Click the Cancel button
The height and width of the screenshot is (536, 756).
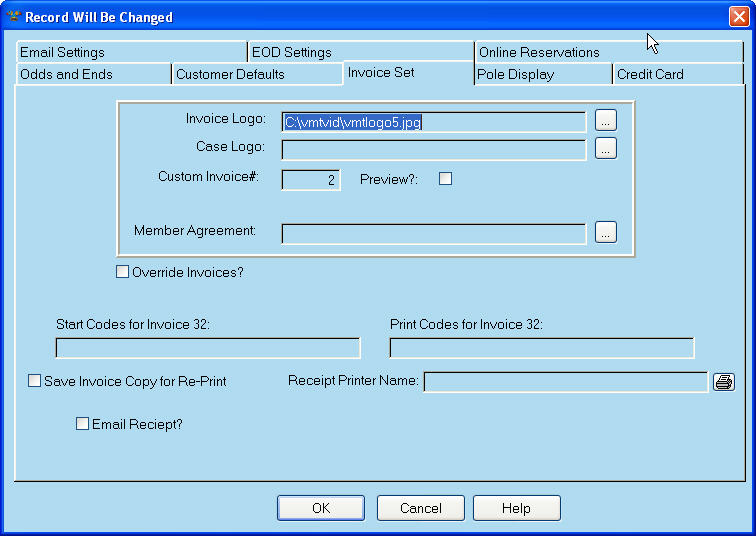(421, 508)
